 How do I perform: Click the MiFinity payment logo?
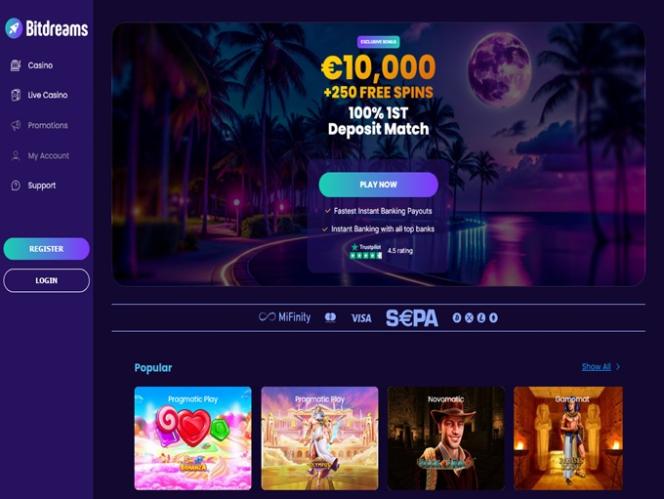coord(285,317)
